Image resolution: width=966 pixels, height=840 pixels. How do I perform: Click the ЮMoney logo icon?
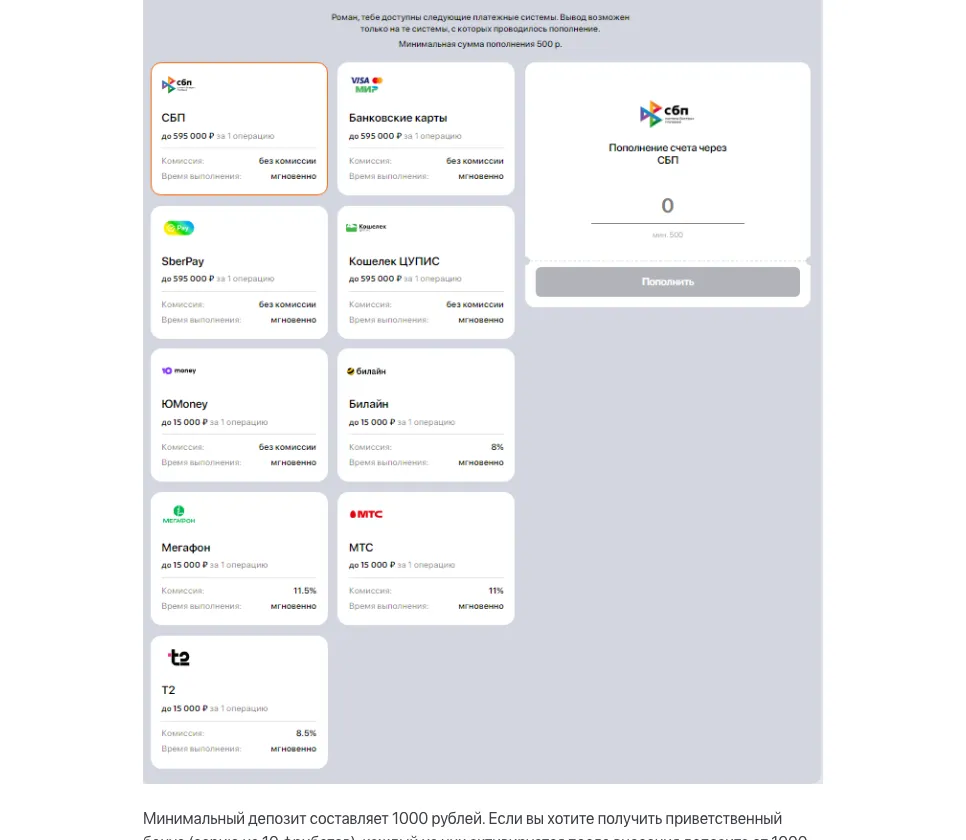pos(179,370)
